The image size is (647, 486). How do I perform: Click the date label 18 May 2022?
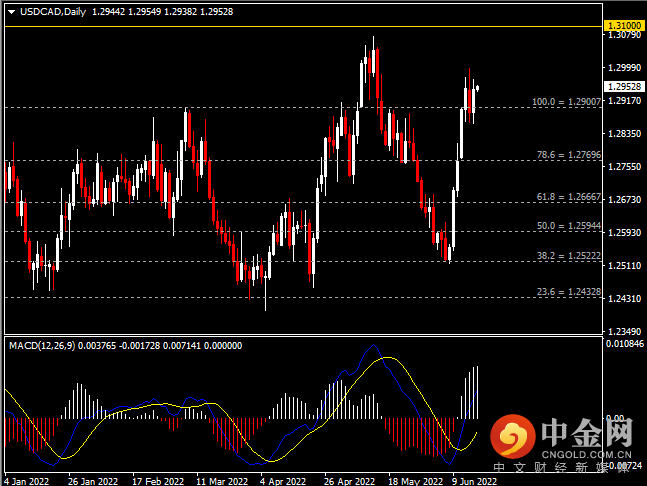click(416, 481)
